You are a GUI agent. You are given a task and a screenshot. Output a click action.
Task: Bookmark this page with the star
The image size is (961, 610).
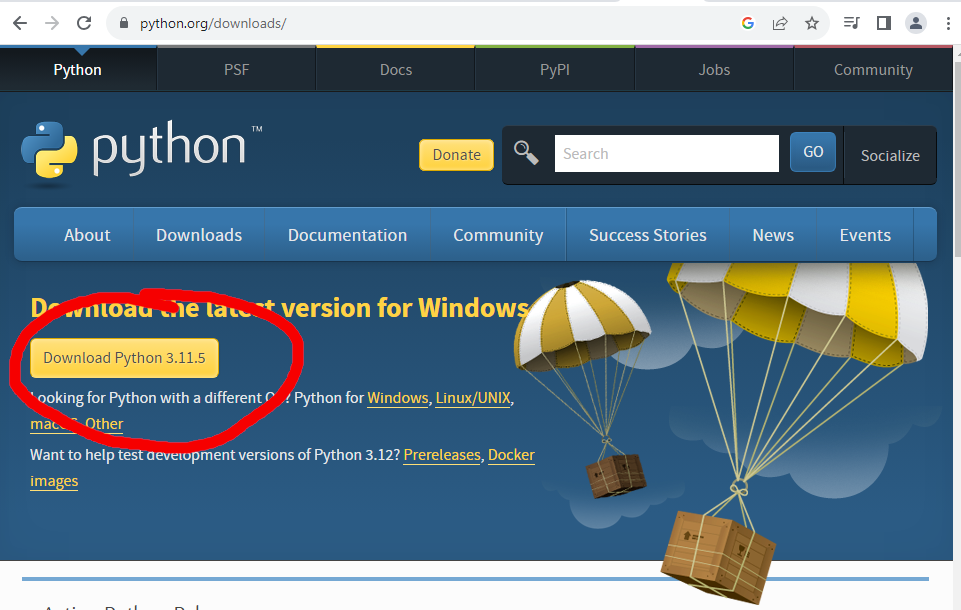pos(811,23)
